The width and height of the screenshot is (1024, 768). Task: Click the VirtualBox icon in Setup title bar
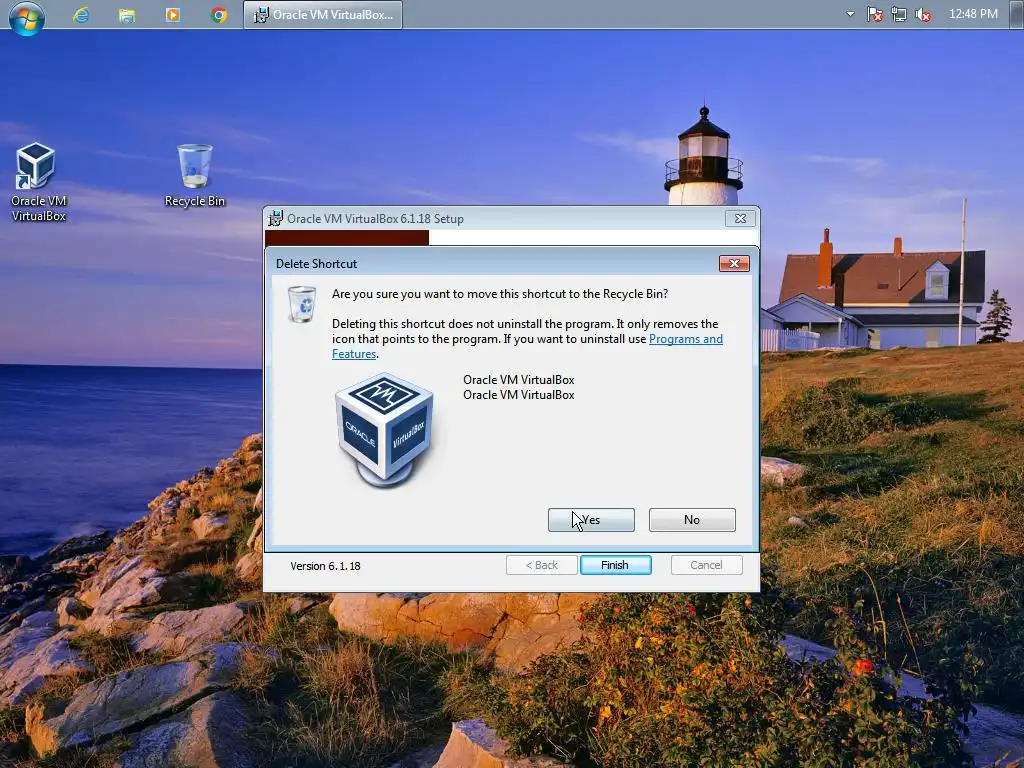point(276,218)
